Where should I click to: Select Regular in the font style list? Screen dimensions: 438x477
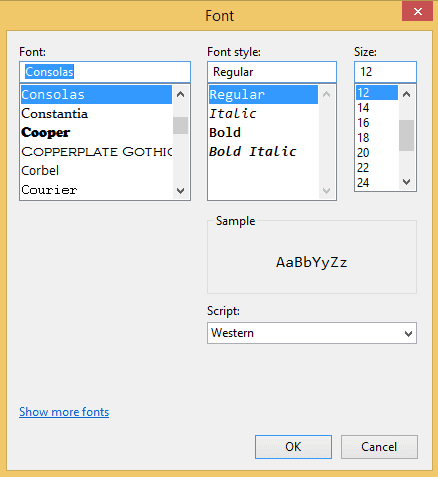263,95
